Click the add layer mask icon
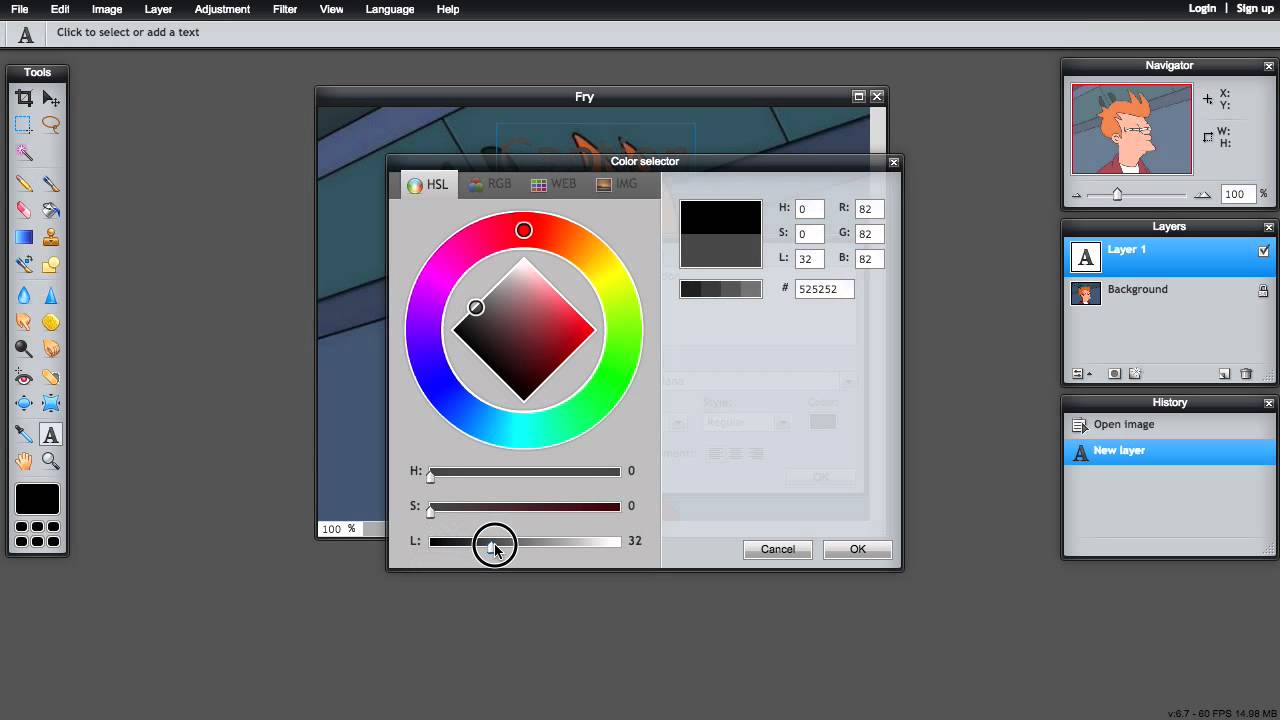The height and width of the screenshot is (720, 1280). [x=1114, y=374]
